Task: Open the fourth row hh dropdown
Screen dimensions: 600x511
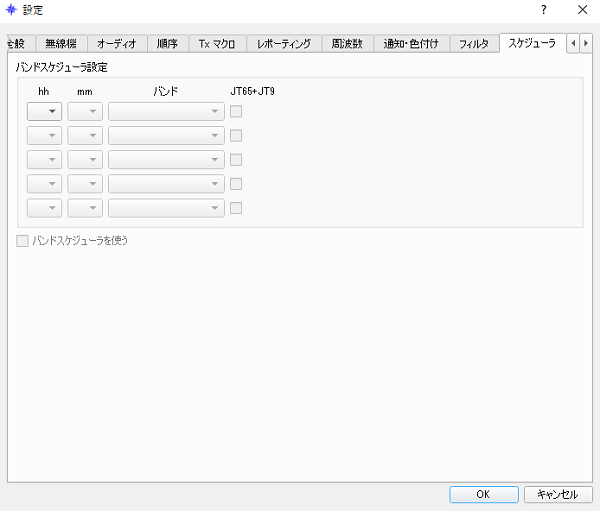Action: (x=45, y=184)
